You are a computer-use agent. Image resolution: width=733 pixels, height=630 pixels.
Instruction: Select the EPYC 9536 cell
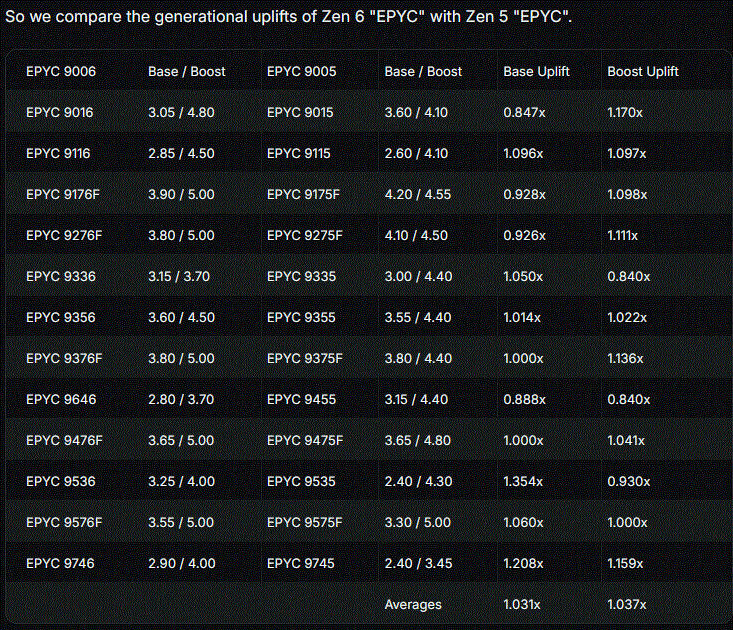(61, 481)
